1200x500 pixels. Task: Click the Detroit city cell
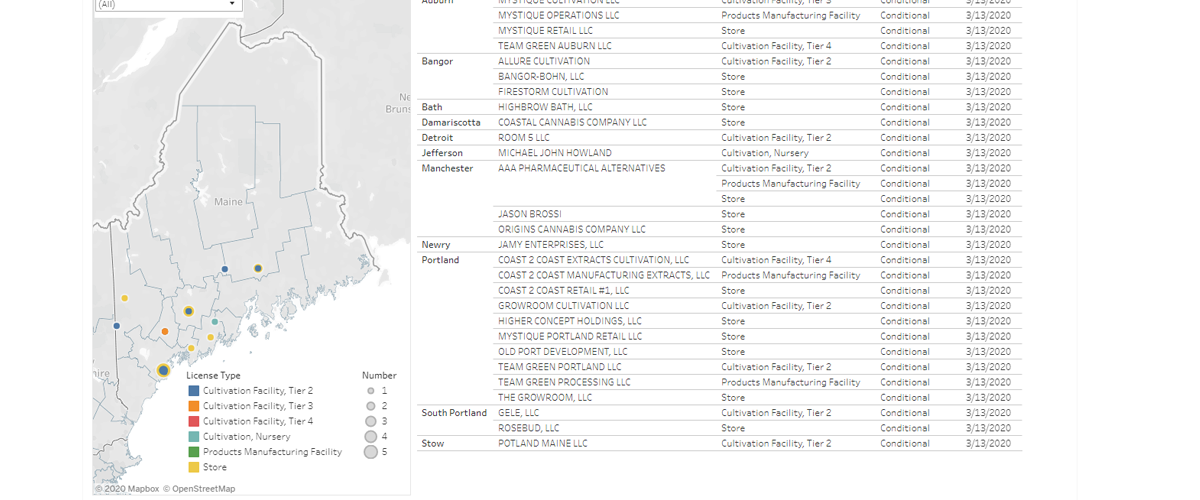pyautogui.click(x=437, y=137)
